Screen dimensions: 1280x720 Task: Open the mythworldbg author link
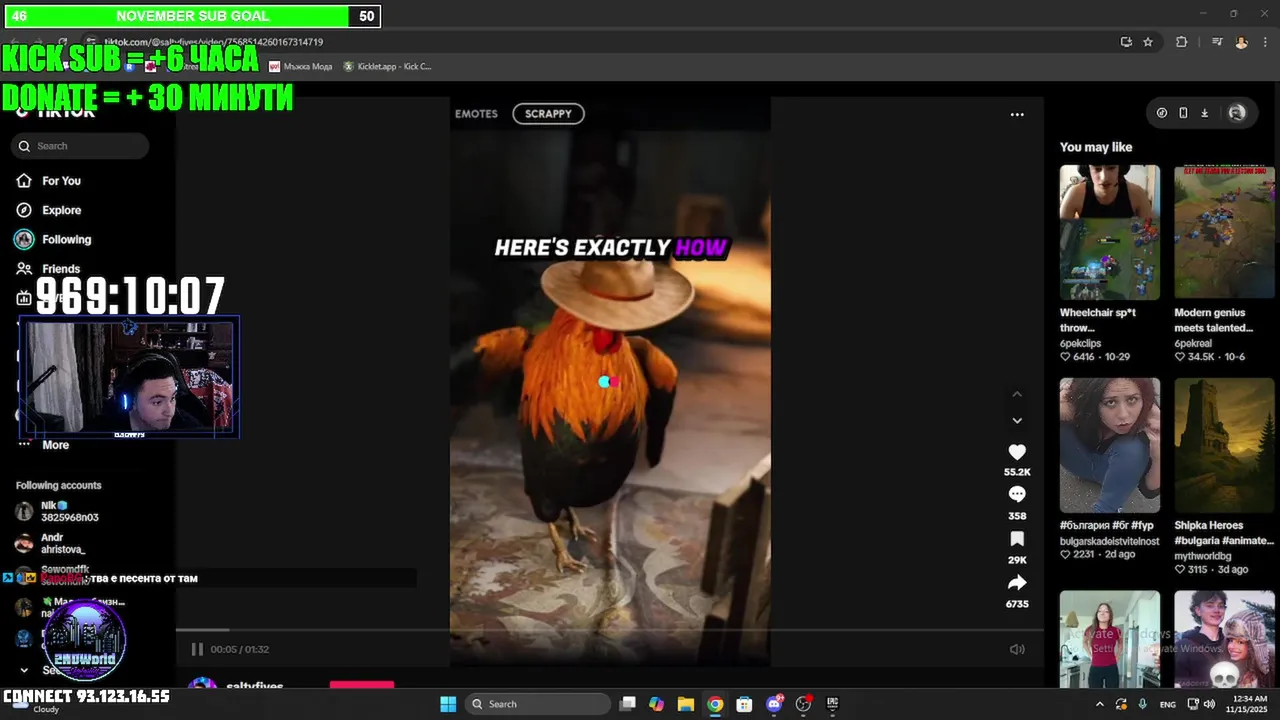coord(1203,556)
